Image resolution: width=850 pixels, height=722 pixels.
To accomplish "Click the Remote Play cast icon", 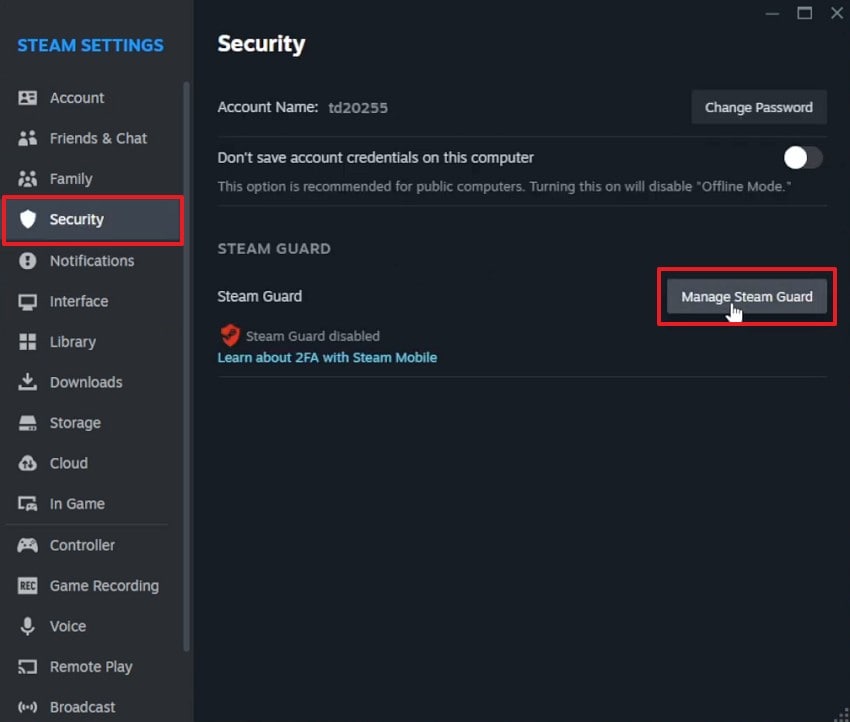I will click(x=28, y=667).
